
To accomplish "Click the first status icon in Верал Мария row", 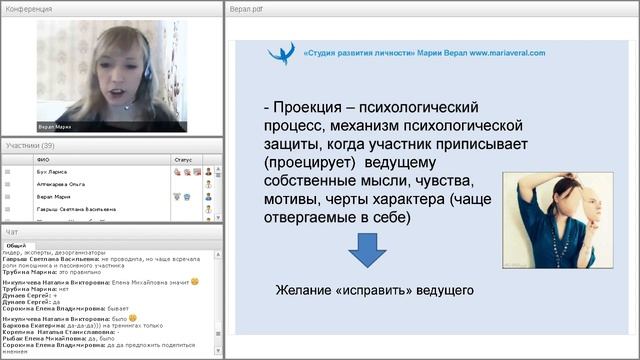I will point(177,197).
